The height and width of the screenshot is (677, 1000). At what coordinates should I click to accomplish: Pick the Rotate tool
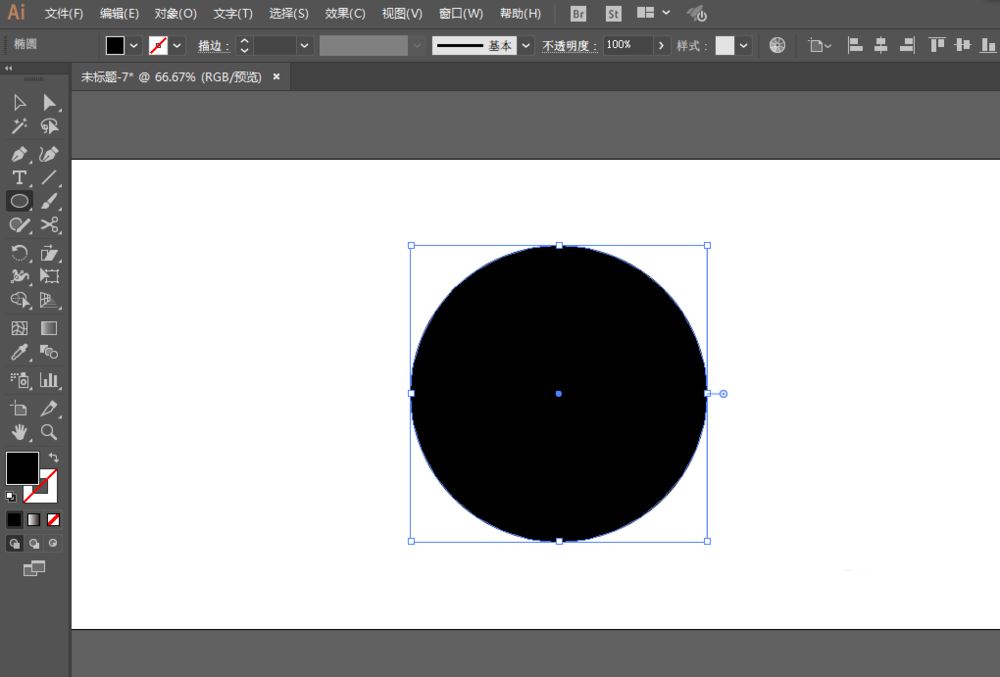18,253
